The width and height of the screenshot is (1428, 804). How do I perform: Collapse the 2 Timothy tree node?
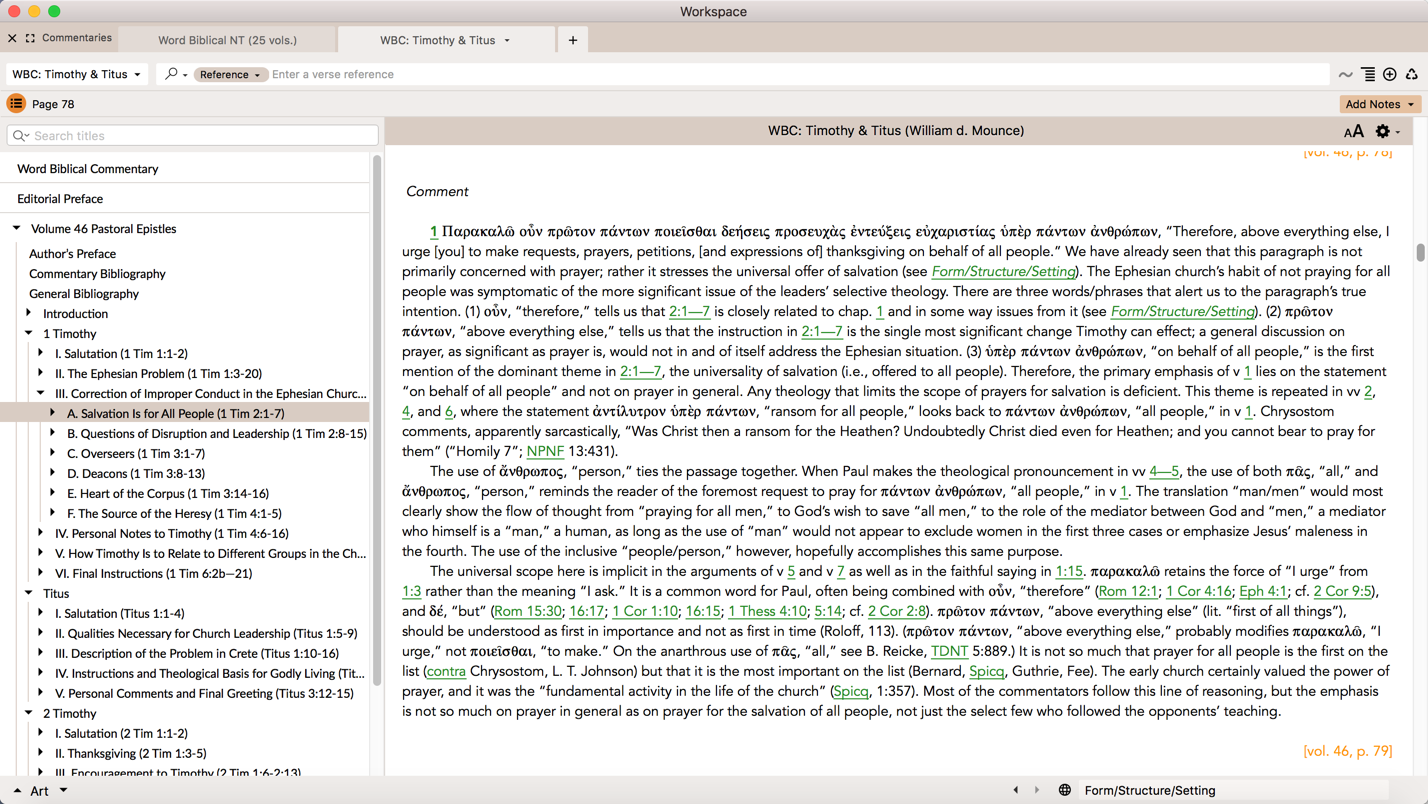click(29, 713)
